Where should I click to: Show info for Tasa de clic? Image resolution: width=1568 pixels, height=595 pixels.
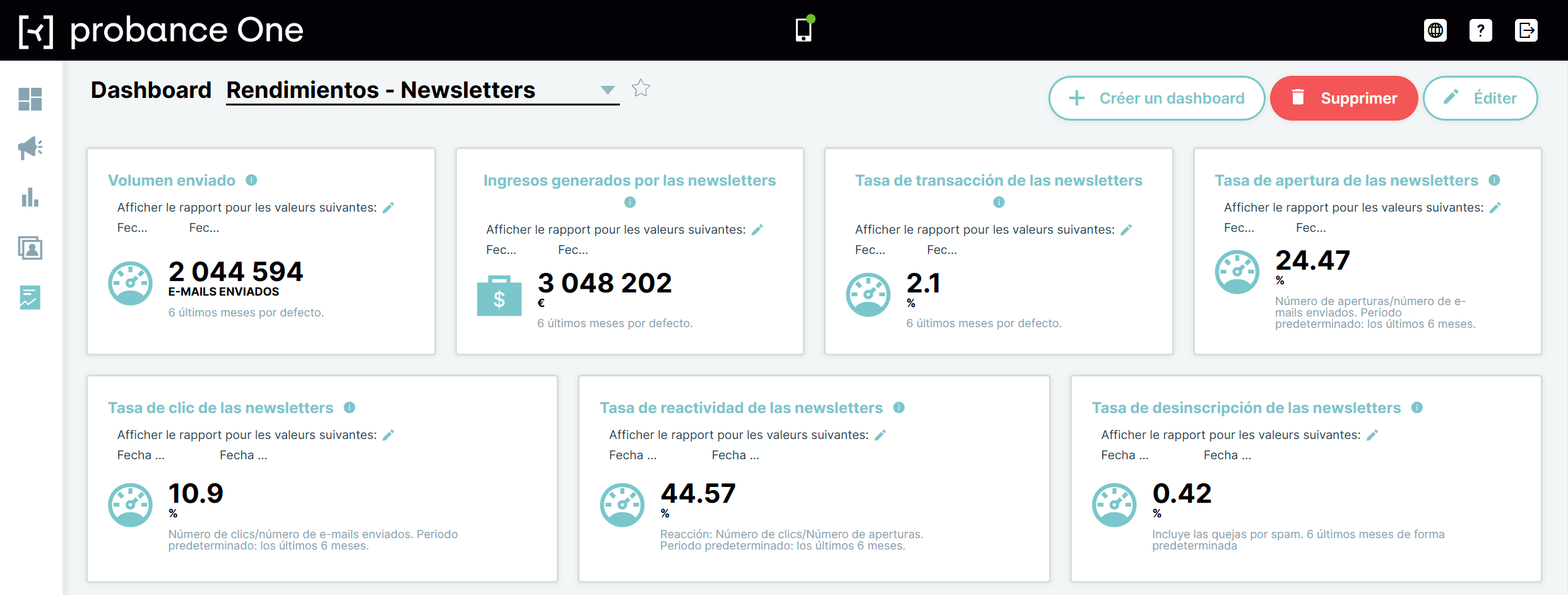[350, 407]
